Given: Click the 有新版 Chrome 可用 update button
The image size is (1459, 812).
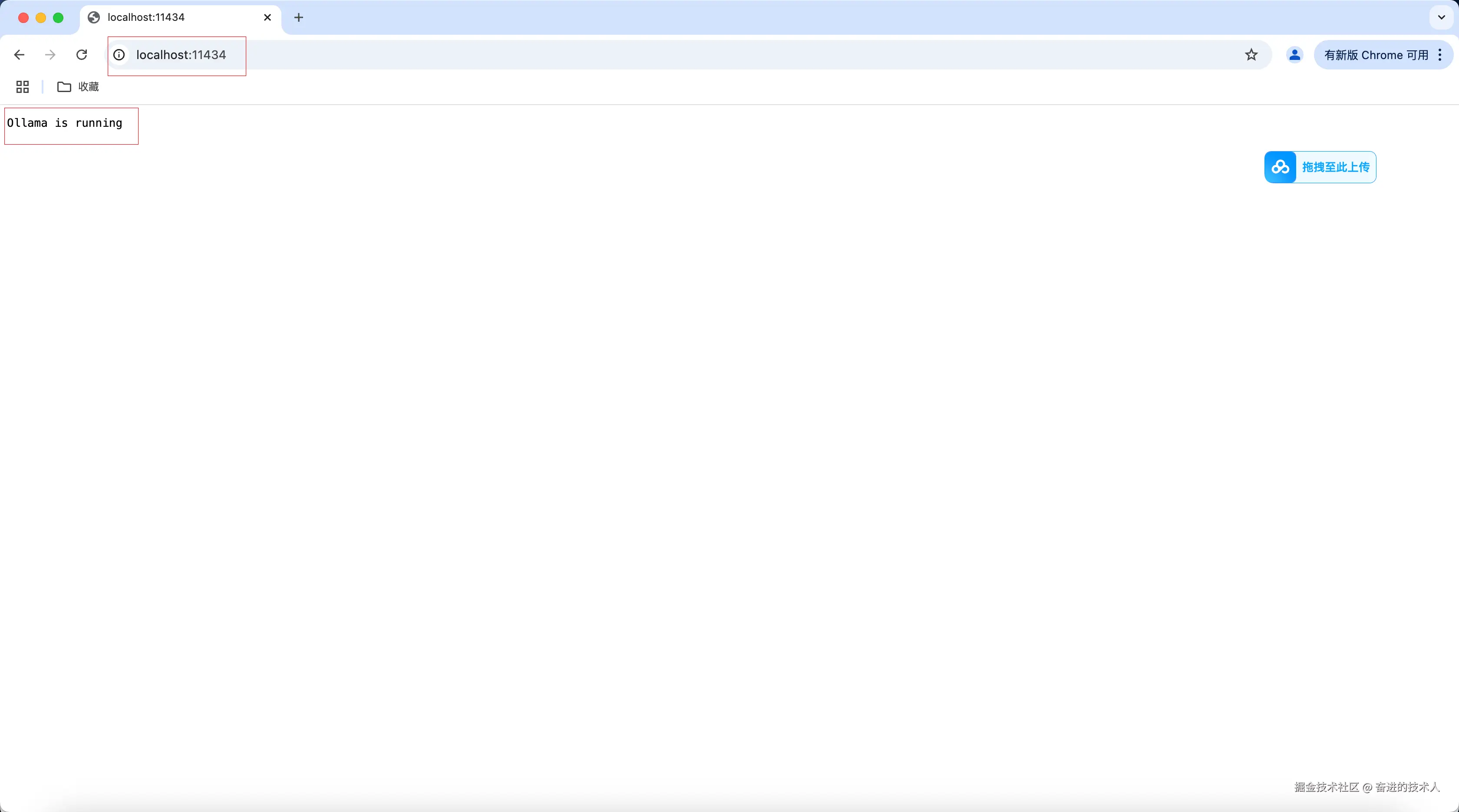Looking at the screenshot, I should [1376, 55].
